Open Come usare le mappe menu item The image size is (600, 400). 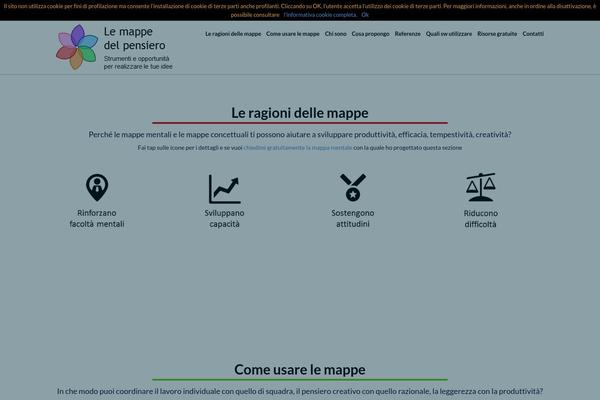coord(293,34)
